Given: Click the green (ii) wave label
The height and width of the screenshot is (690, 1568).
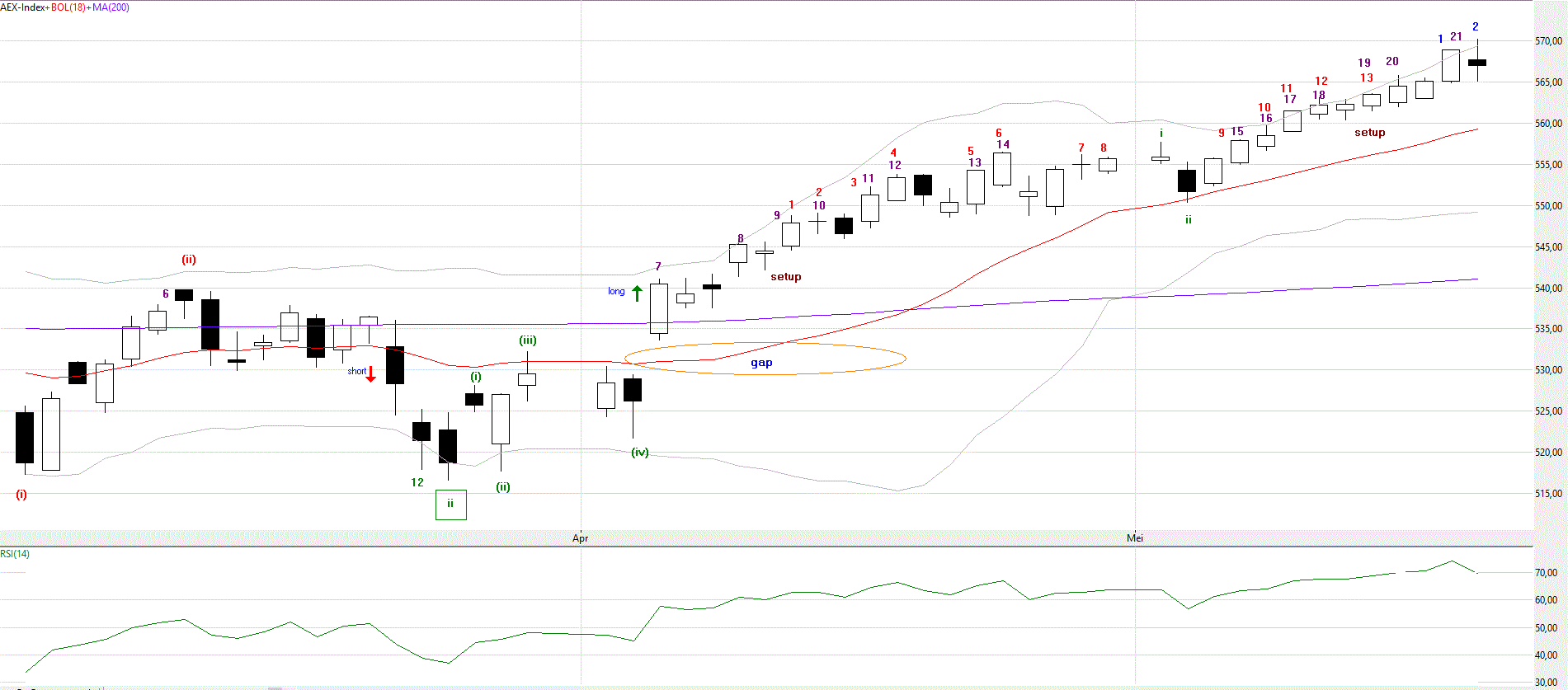Looking at the screenshot, I should coord(503,487).
